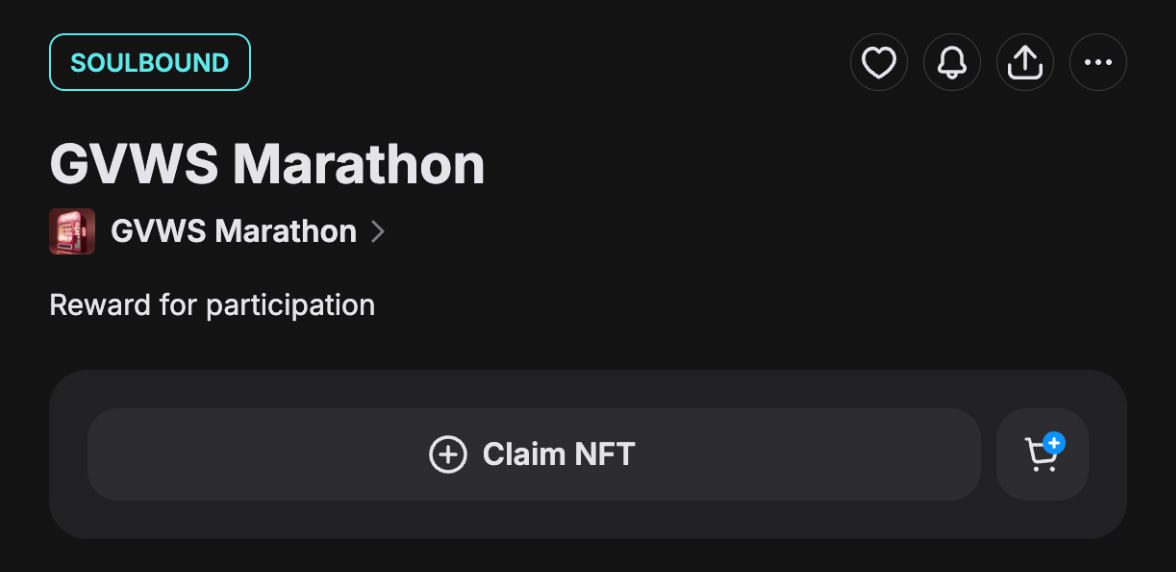Like the NFT with the heart icon
1176x572 pixels.
click(x=878, y=62)
